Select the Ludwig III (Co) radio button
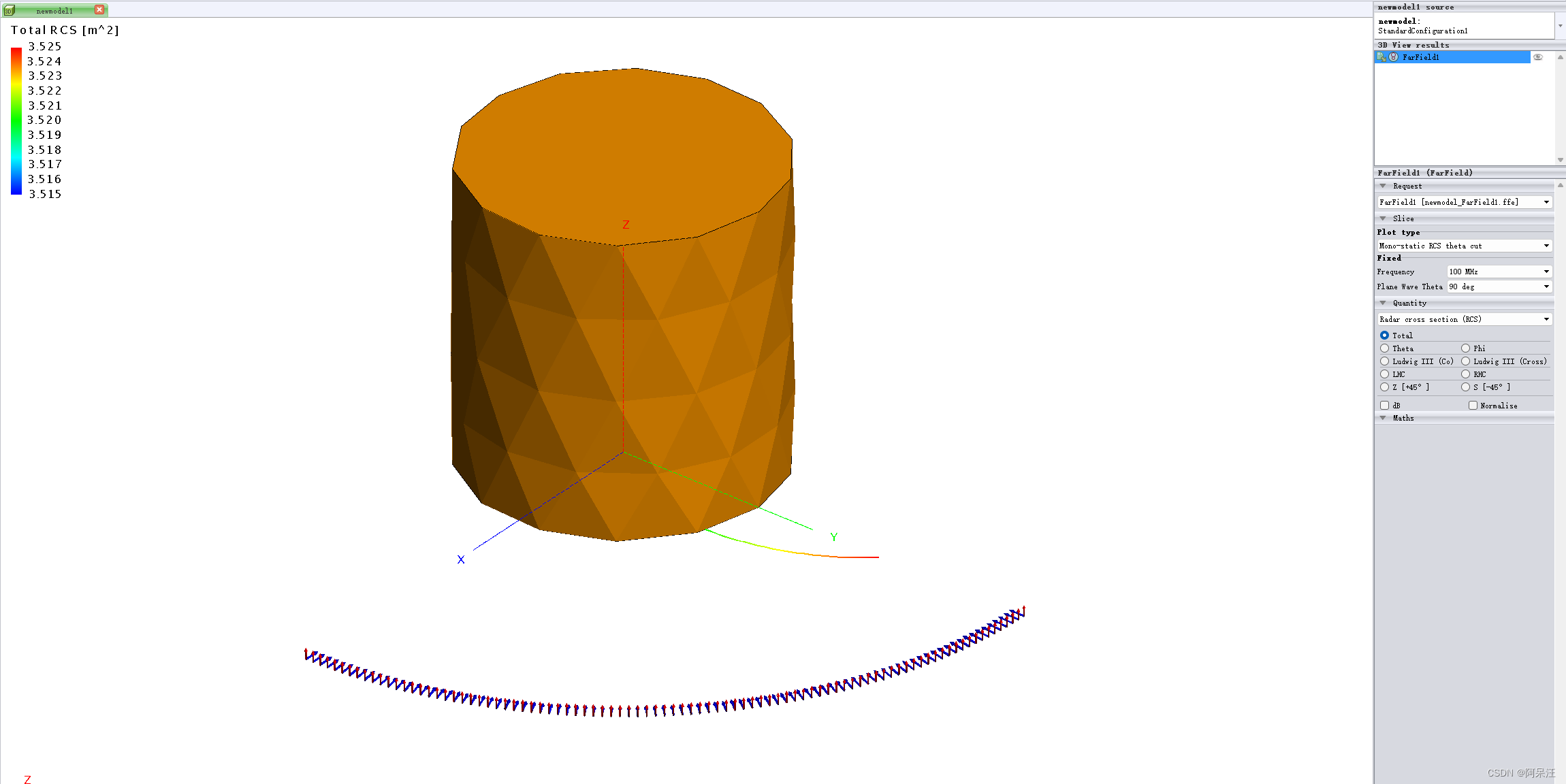The height and width of the screenshot is (784, 1566). click(1384, 361)
